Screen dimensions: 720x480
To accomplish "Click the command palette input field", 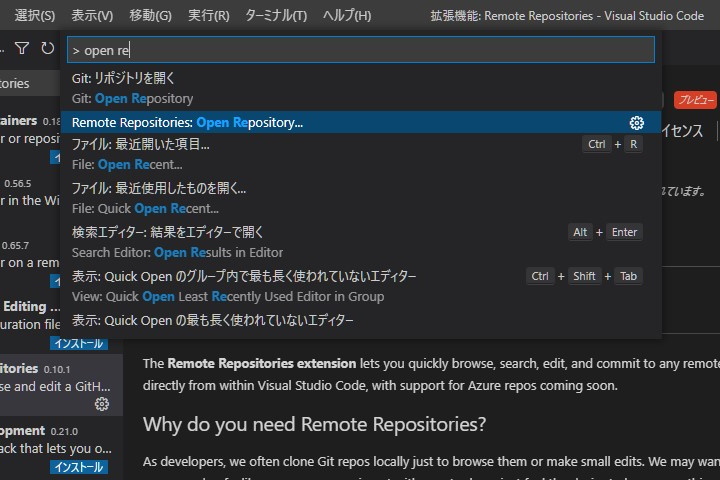I will point(361,50).
